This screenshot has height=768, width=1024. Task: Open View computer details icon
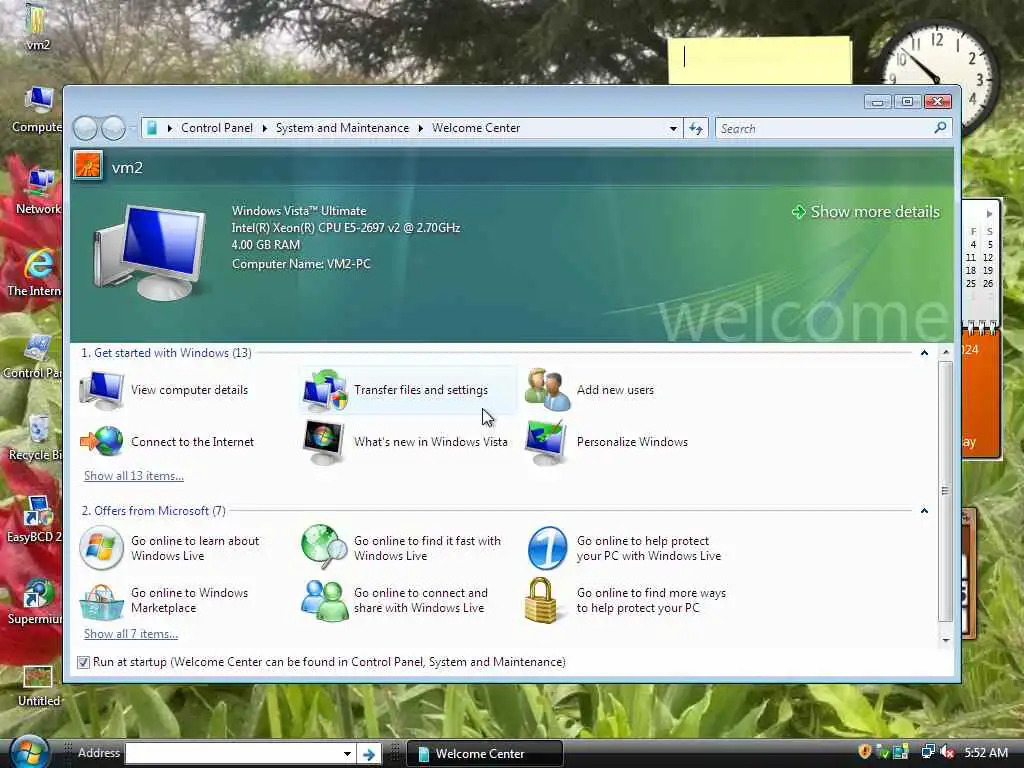pyautogui.click(x=102, y=390)
